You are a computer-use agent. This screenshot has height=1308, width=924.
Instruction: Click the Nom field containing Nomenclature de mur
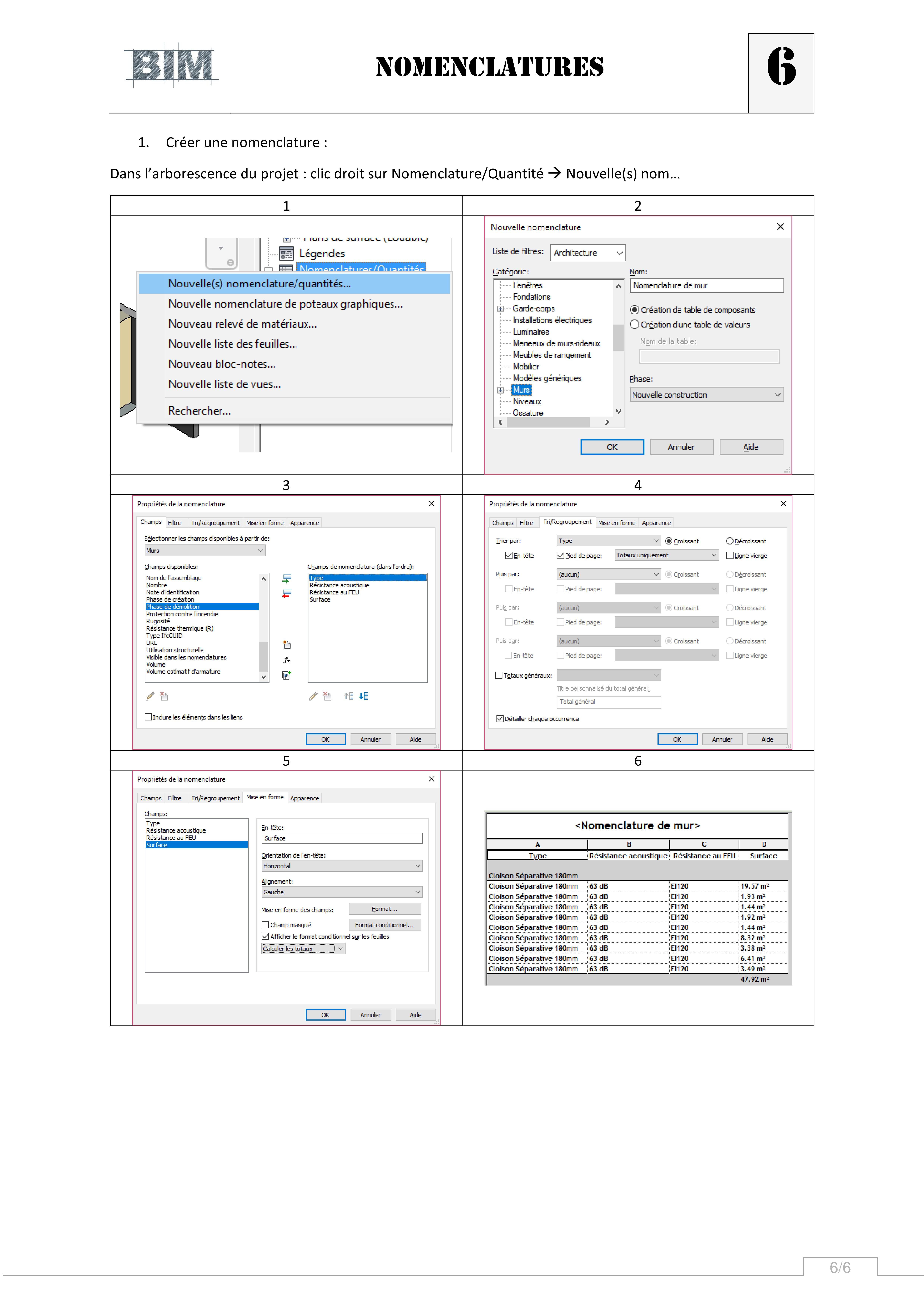tap(706, 285)
